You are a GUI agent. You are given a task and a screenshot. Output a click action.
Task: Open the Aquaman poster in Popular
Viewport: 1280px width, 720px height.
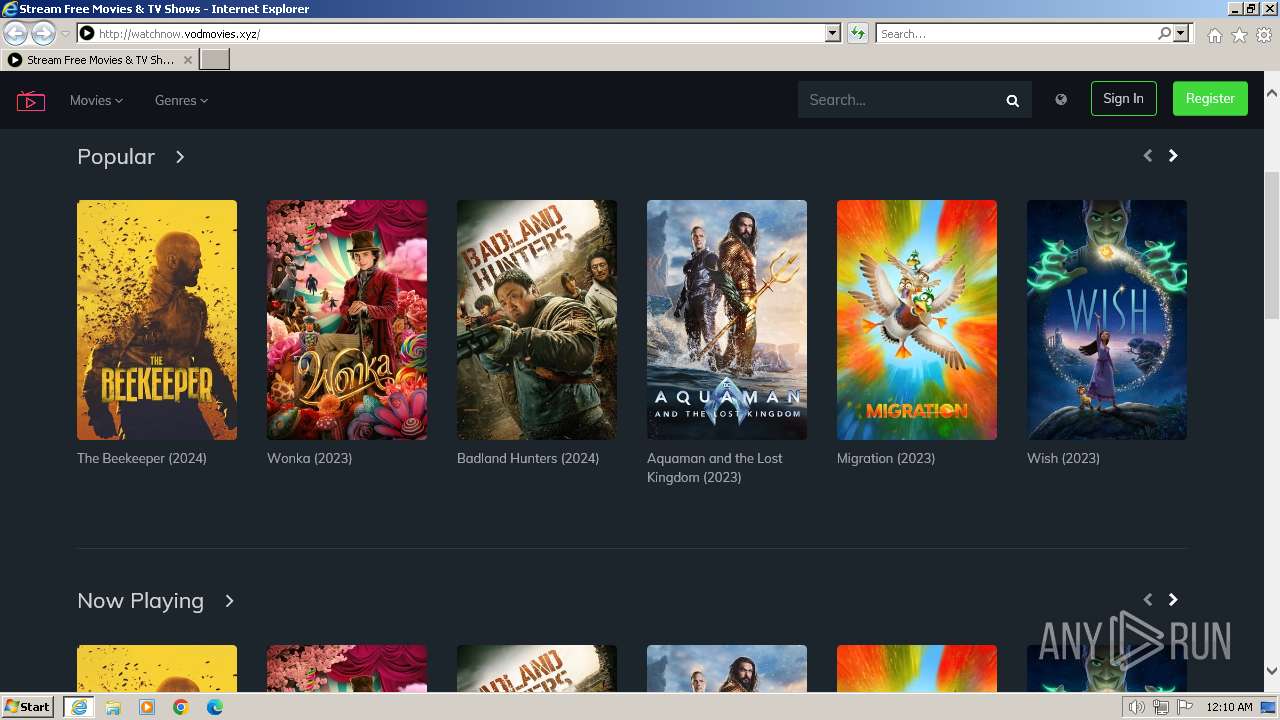(x=727, y=320)
